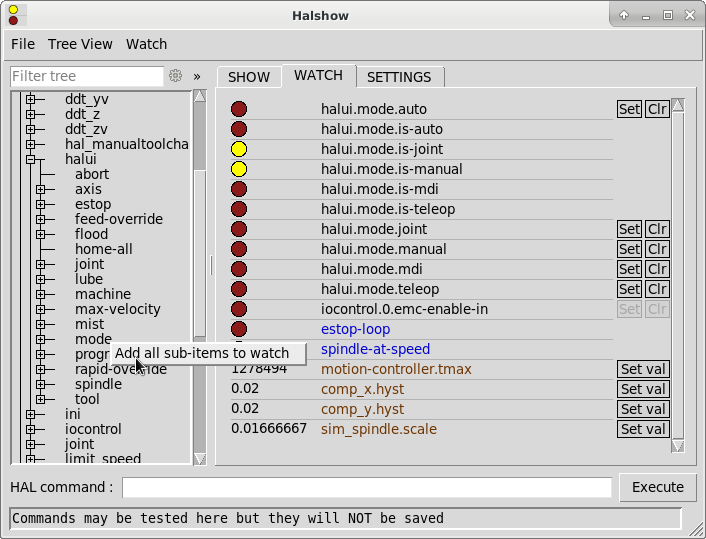This screenshot has height=539, width=706.
Task: Switch to the SETTINGS tab
Action: (399, 77)
